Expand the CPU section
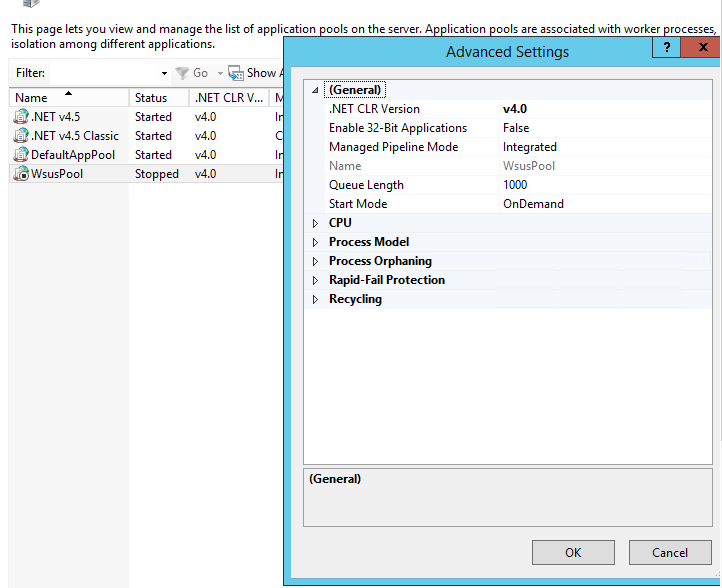This screenshot has width=722, height=588. (x=315, y=223)
